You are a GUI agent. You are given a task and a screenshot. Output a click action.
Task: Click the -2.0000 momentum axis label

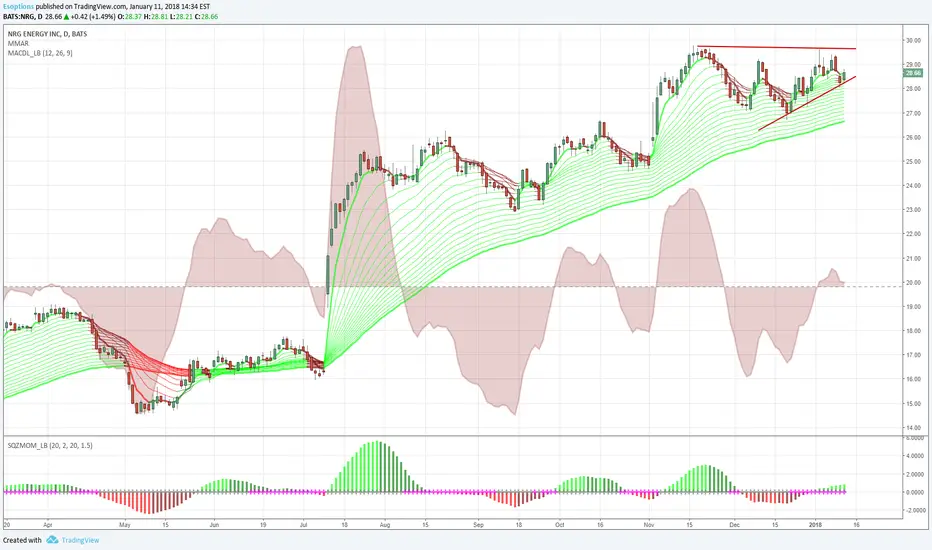[914, 511]
